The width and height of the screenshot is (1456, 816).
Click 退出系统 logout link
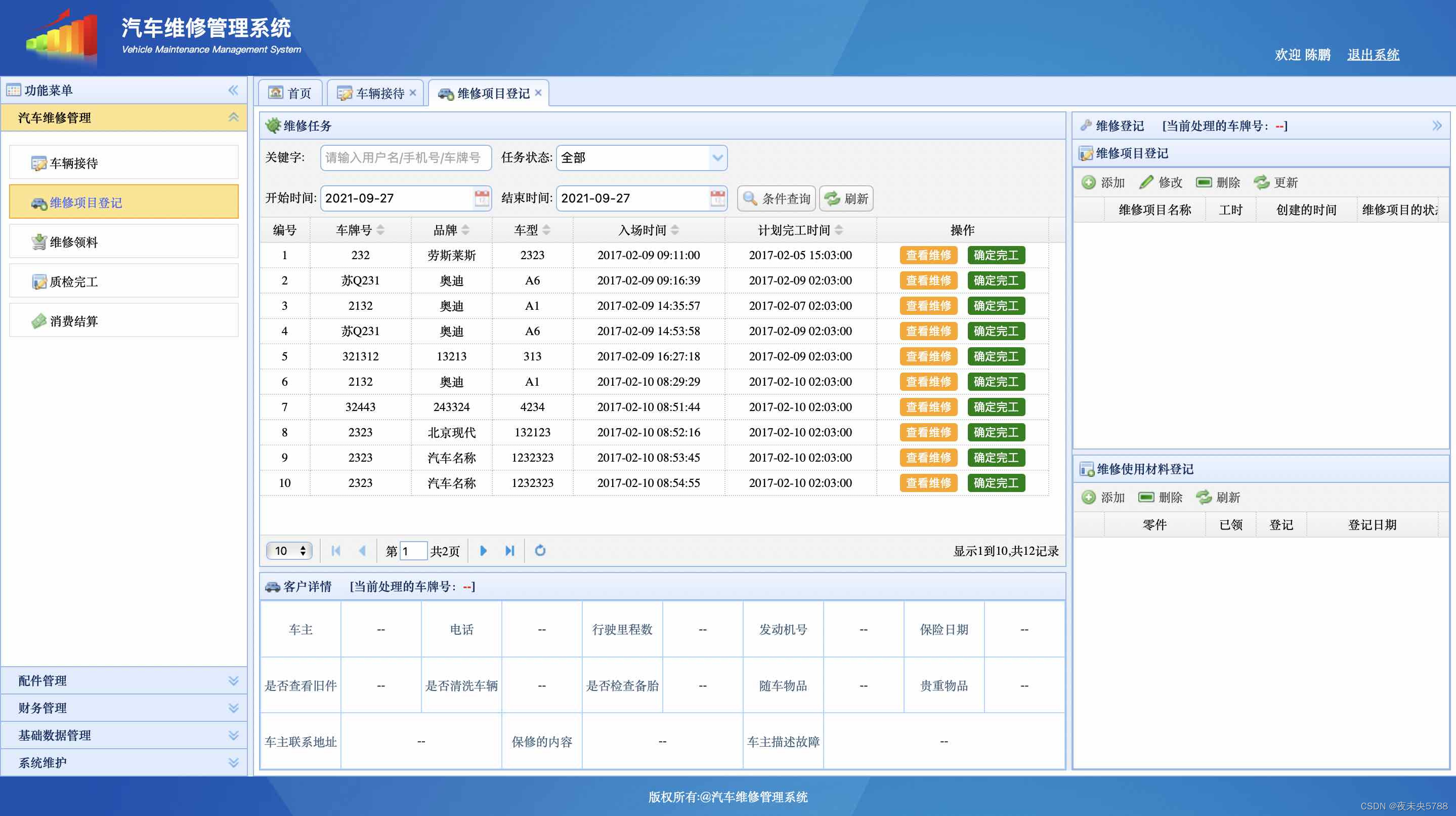(1373, 55)
